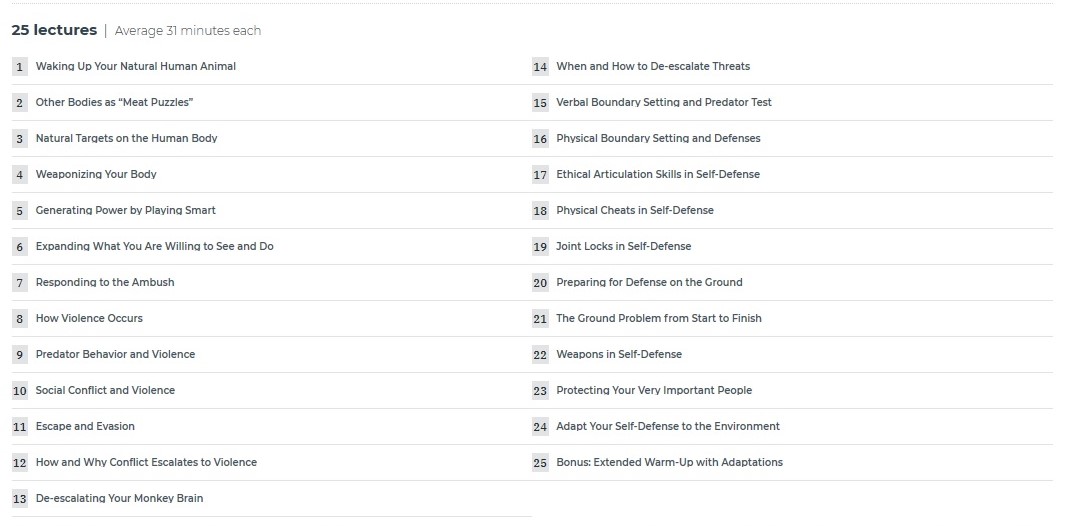Open the Weaponizing Your Body lecture
The width and height of the screenshot is (1069, 526).
[x=96, y=174]
